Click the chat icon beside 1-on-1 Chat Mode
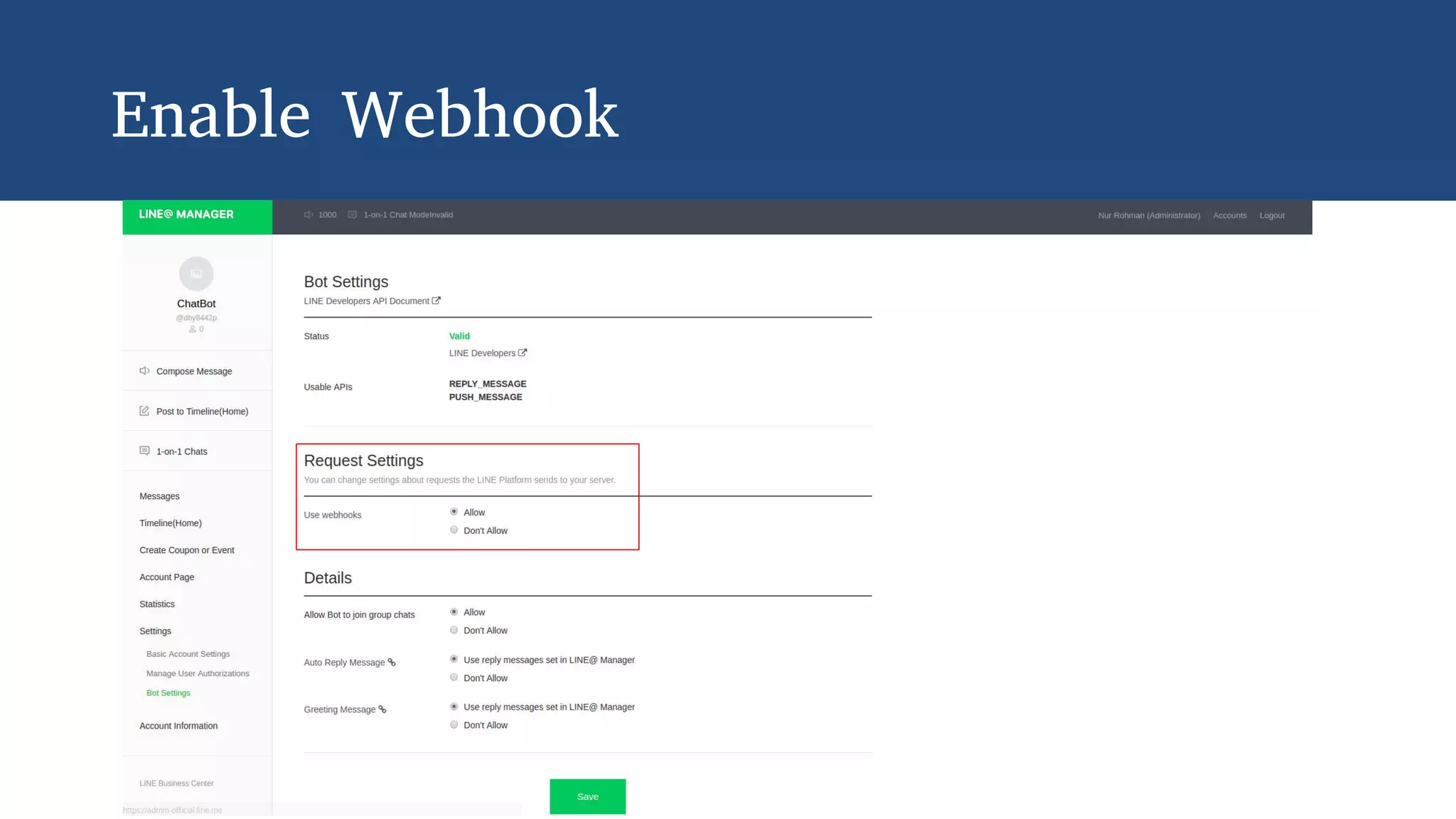The height and width of the screenshot is (819, 1456). tap(353, 215)
